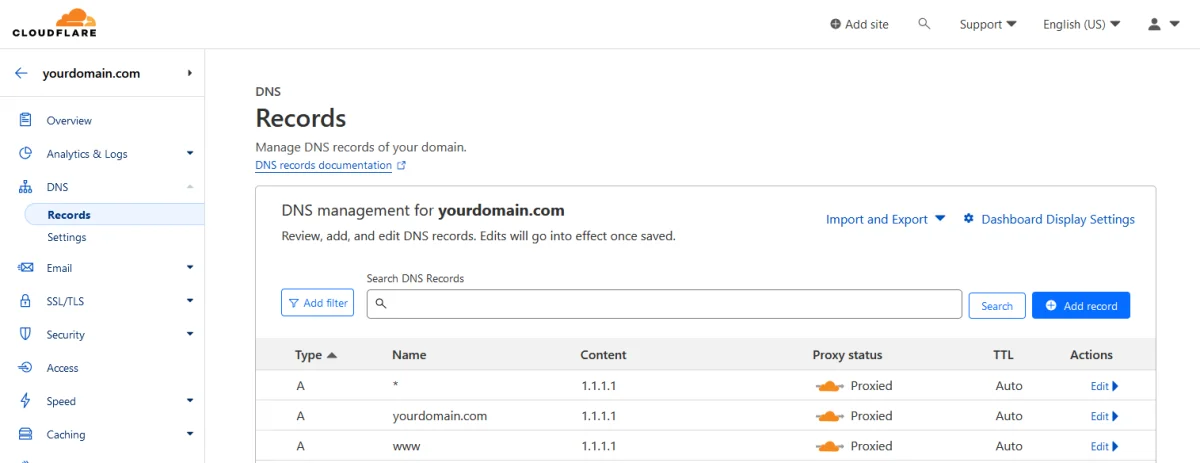1200x463 pixels.
Task: Click the Speed lightning bolt icon
Action: 26,401
